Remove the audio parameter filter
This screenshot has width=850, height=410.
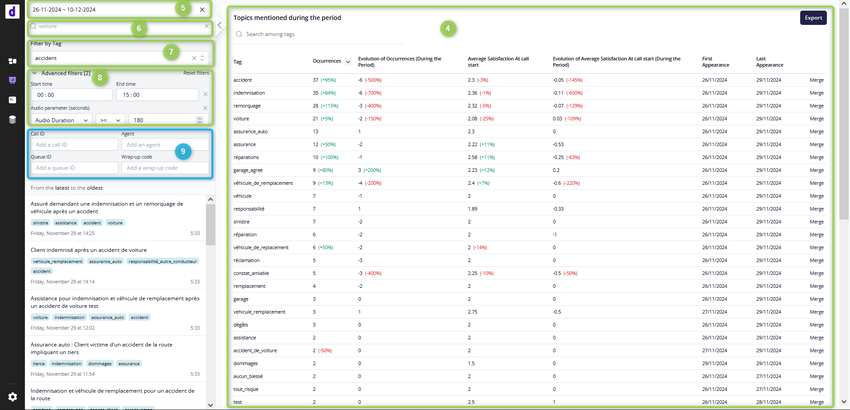(x=205, y=107)
